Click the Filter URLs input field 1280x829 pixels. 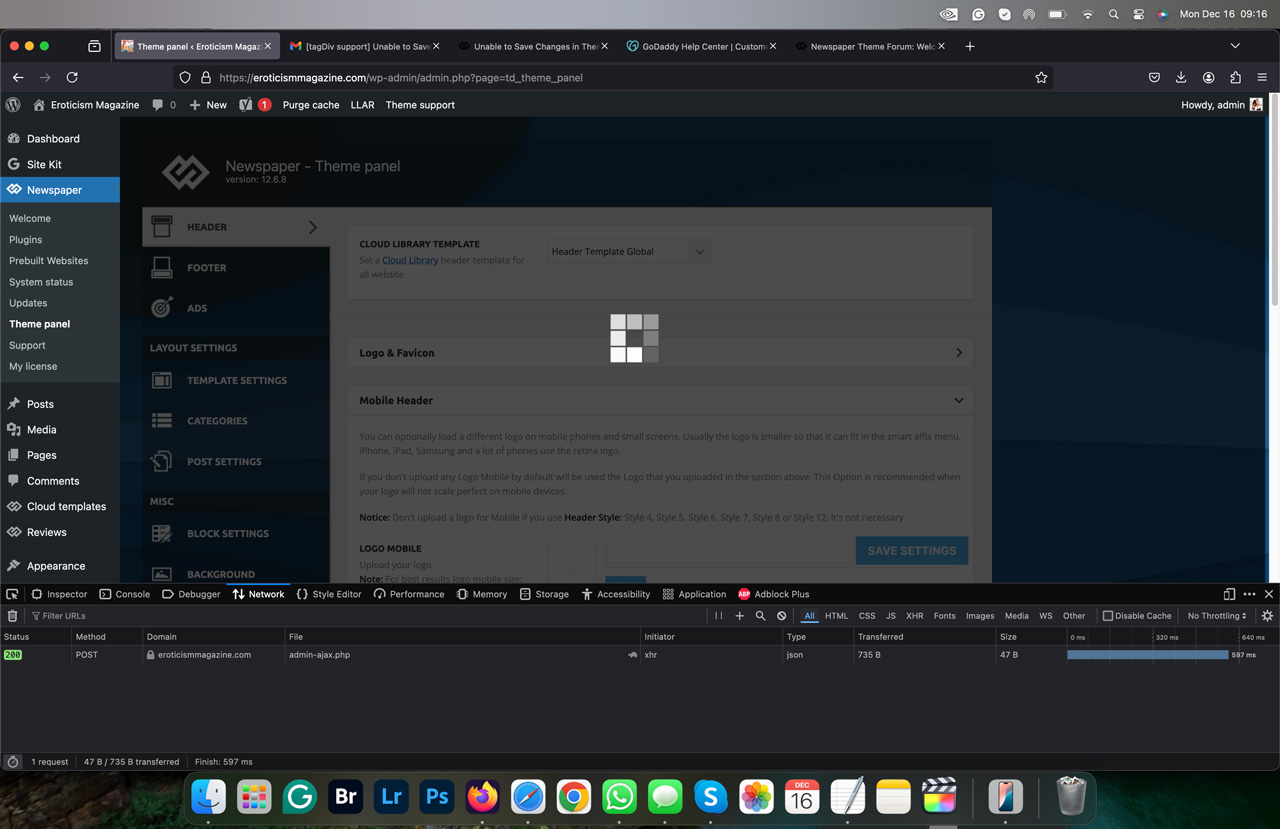coord(365,616)
